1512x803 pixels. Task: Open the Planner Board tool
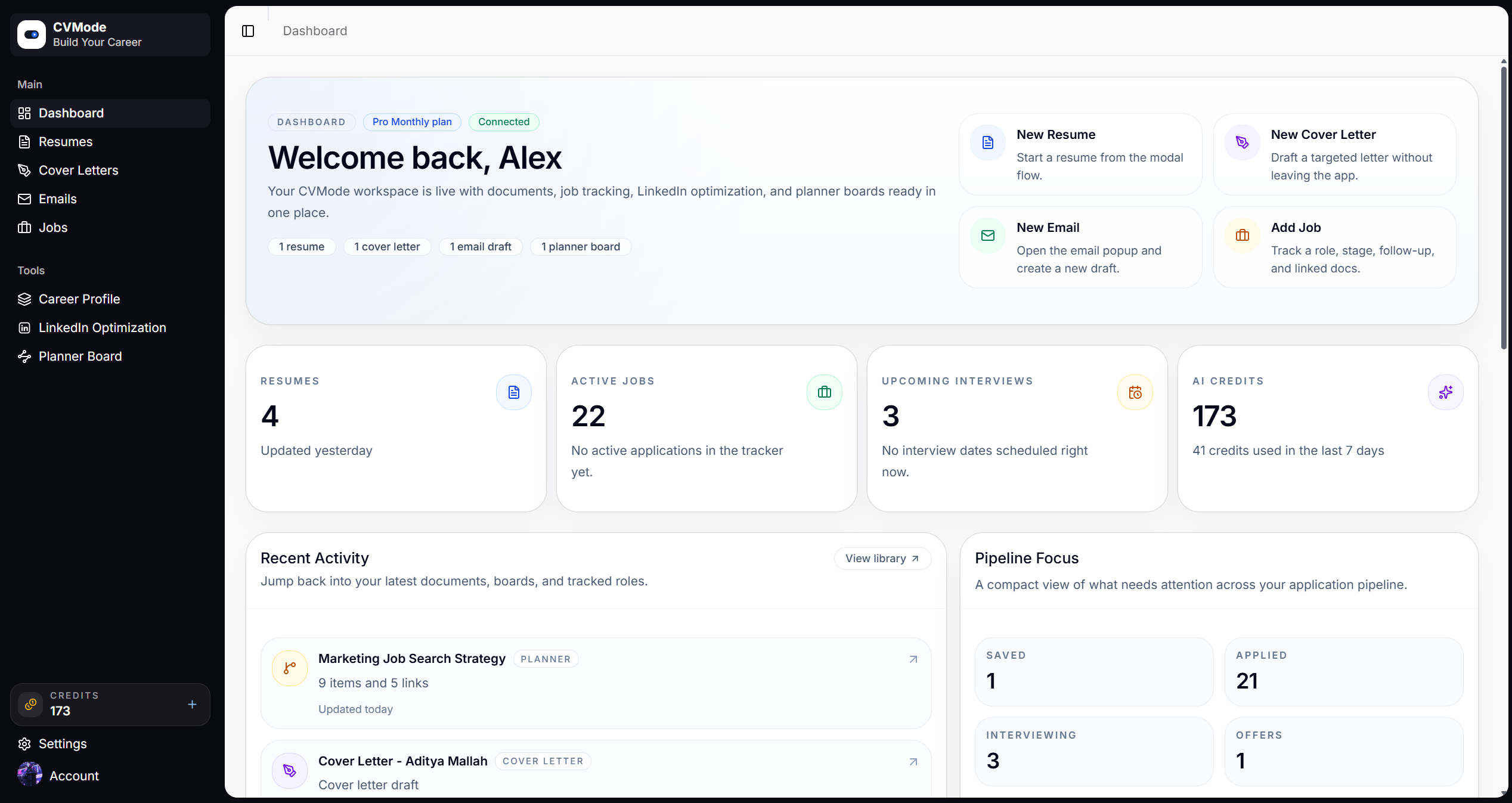79,356
